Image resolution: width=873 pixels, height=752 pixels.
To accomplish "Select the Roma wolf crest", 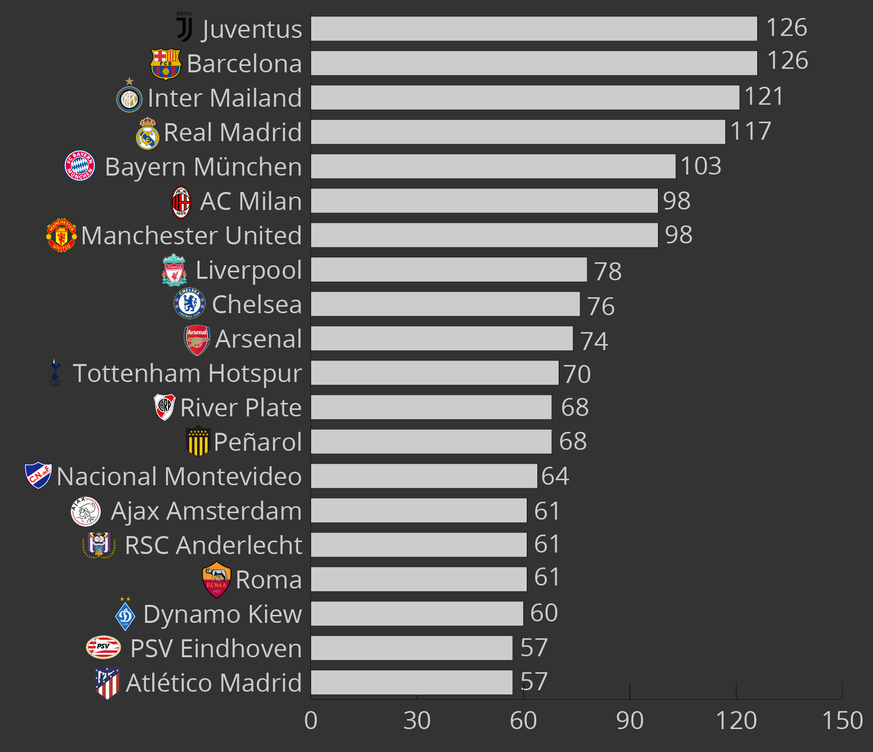I will pos(216,580).
